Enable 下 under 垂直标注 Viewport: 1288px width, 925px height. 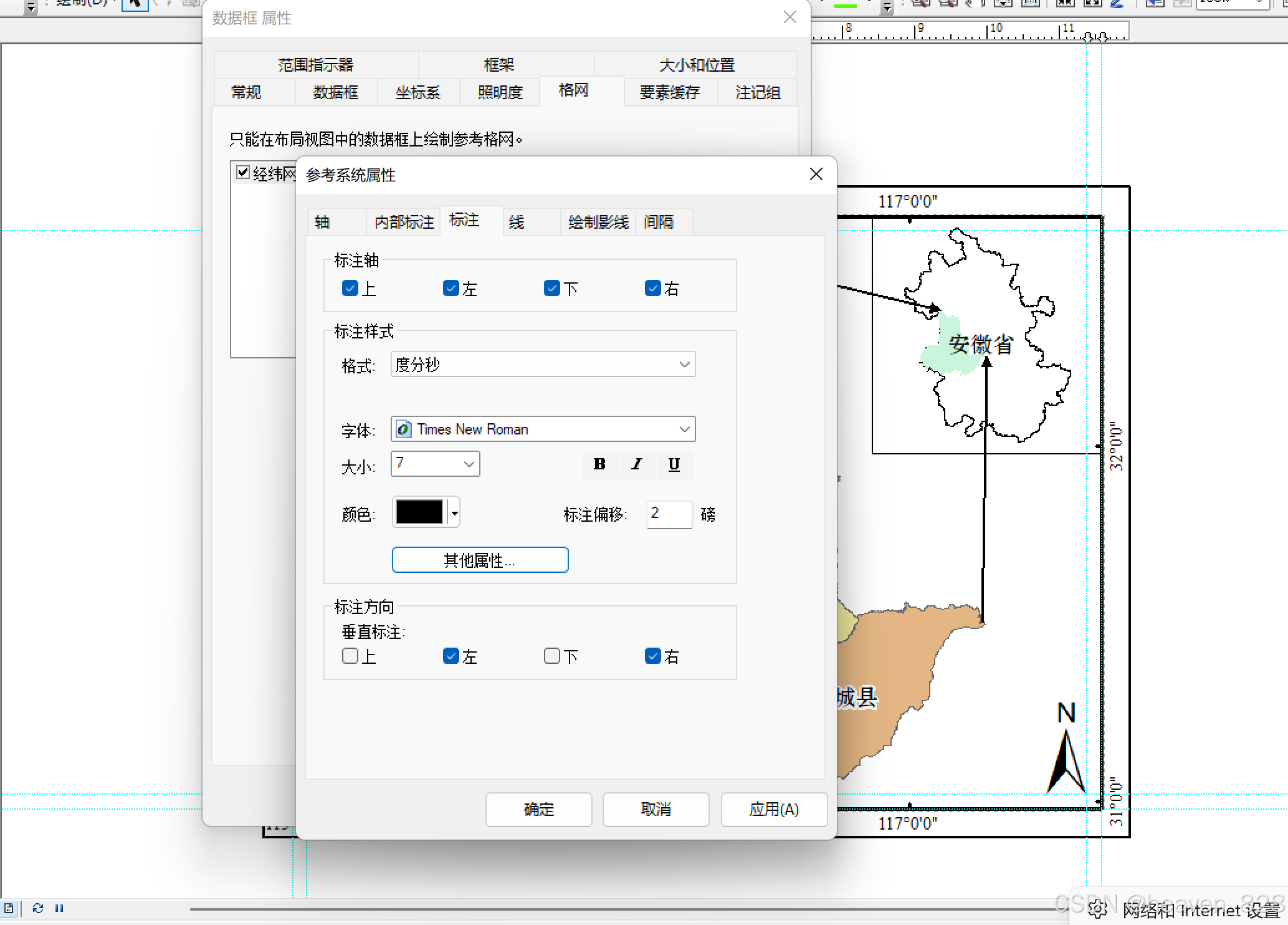(552, 656)
